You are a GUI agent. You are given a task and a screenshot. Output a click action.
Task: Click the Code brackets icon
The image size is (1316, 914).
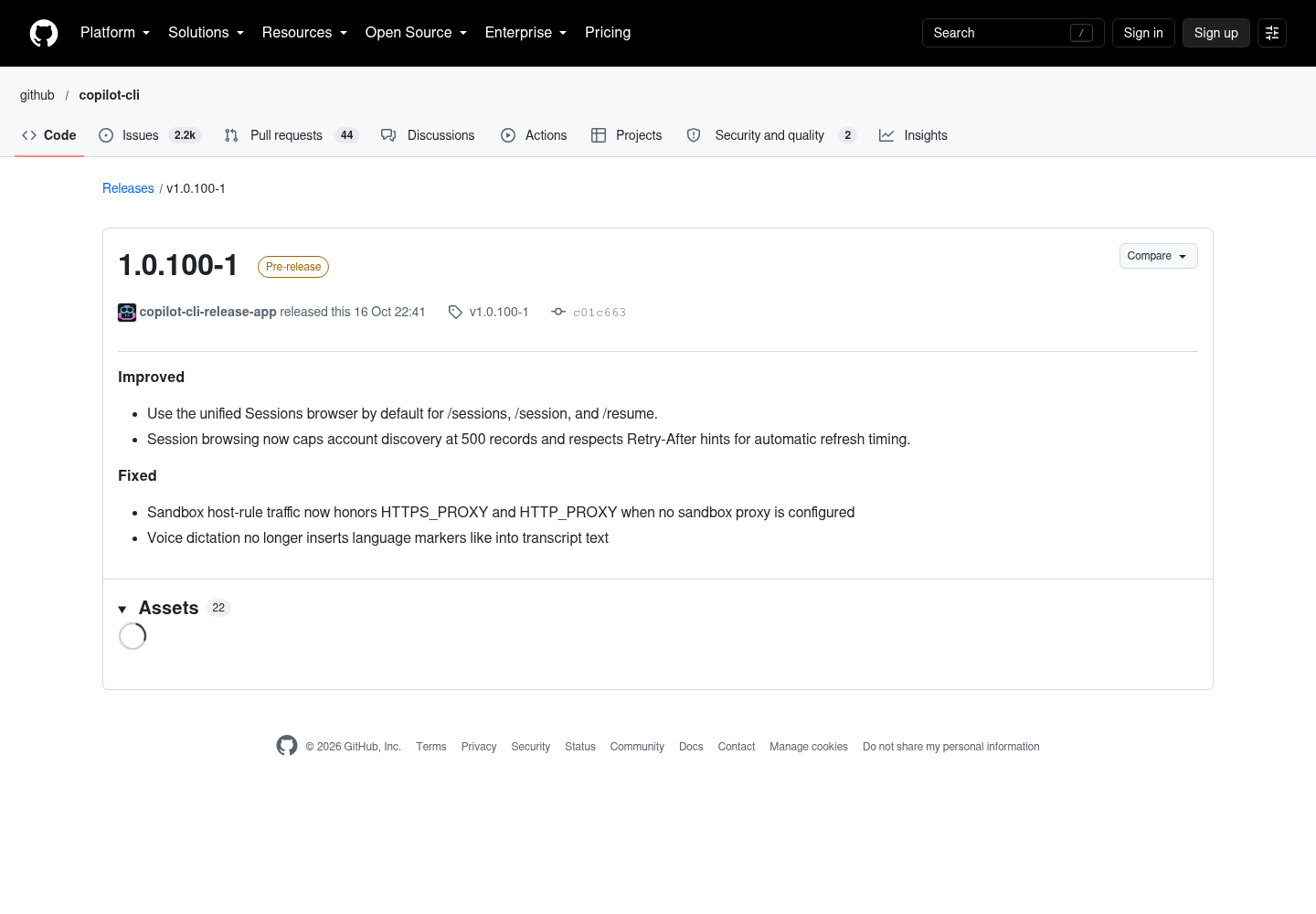29,135
